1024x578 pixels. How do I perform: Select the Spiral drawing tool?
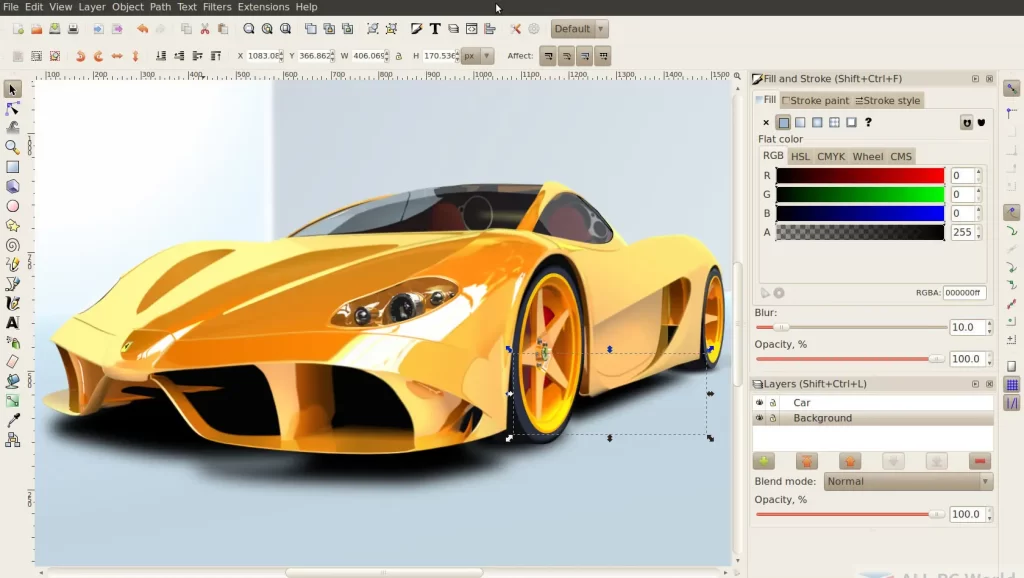pos(12,245)
